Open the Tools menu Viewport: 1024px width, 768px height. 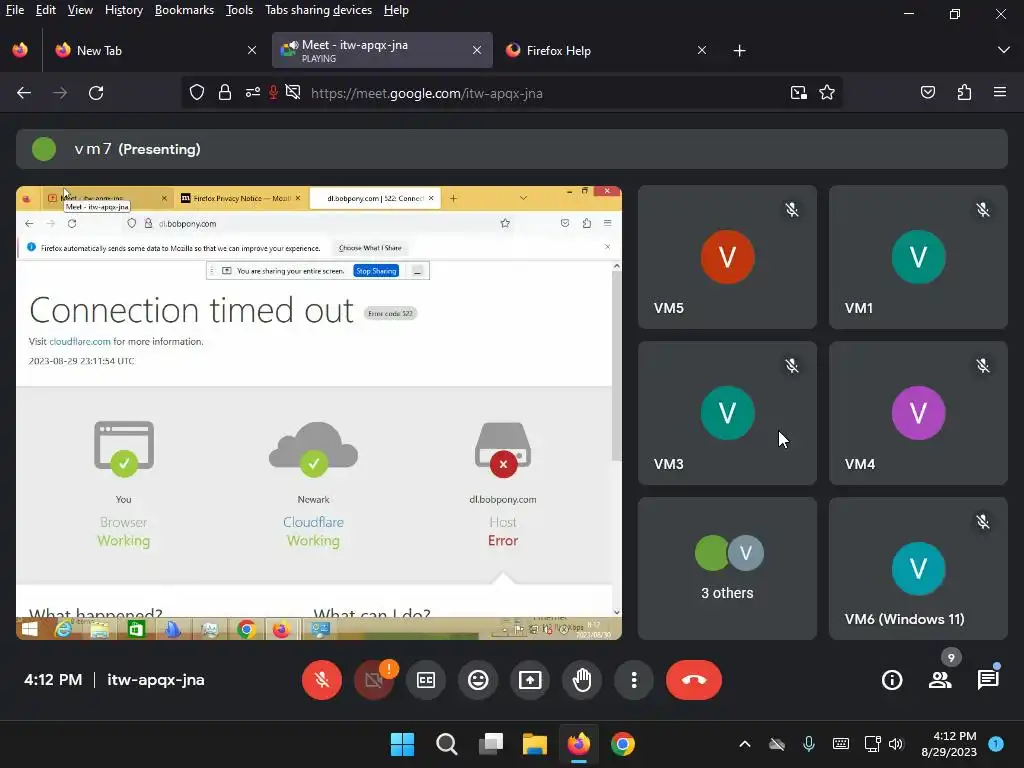coord(239,10)
